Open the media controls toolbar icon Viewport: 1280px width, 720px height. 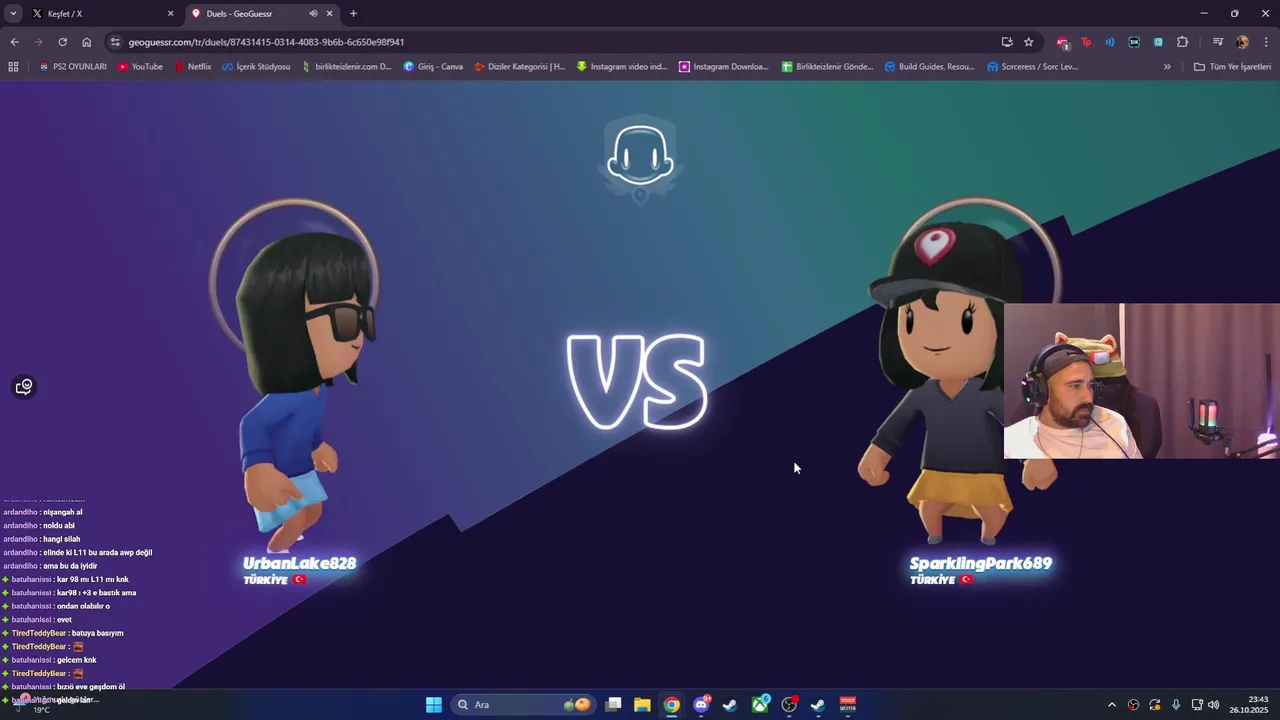pos(1218,42)
